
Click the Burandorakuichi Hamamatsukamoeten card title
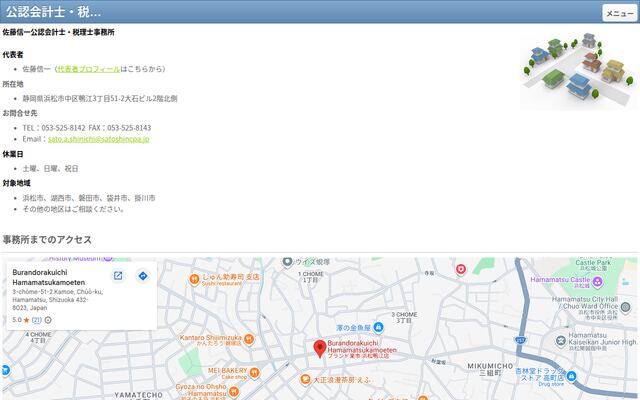[x=49, y=277]
